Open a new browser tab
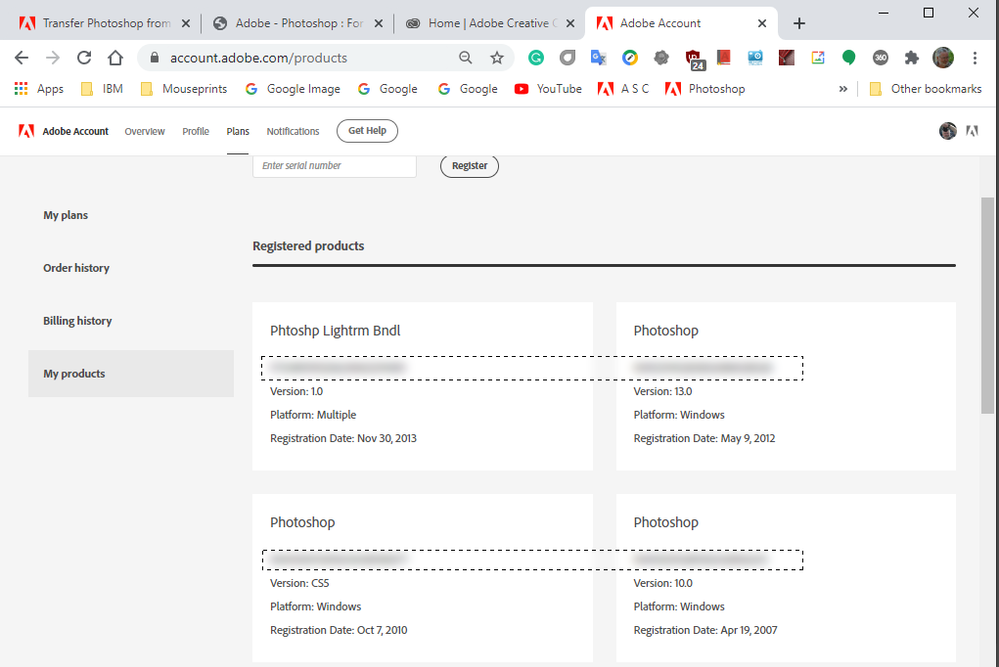Viewport: 999px width, 667px height. tap(799, 24)
